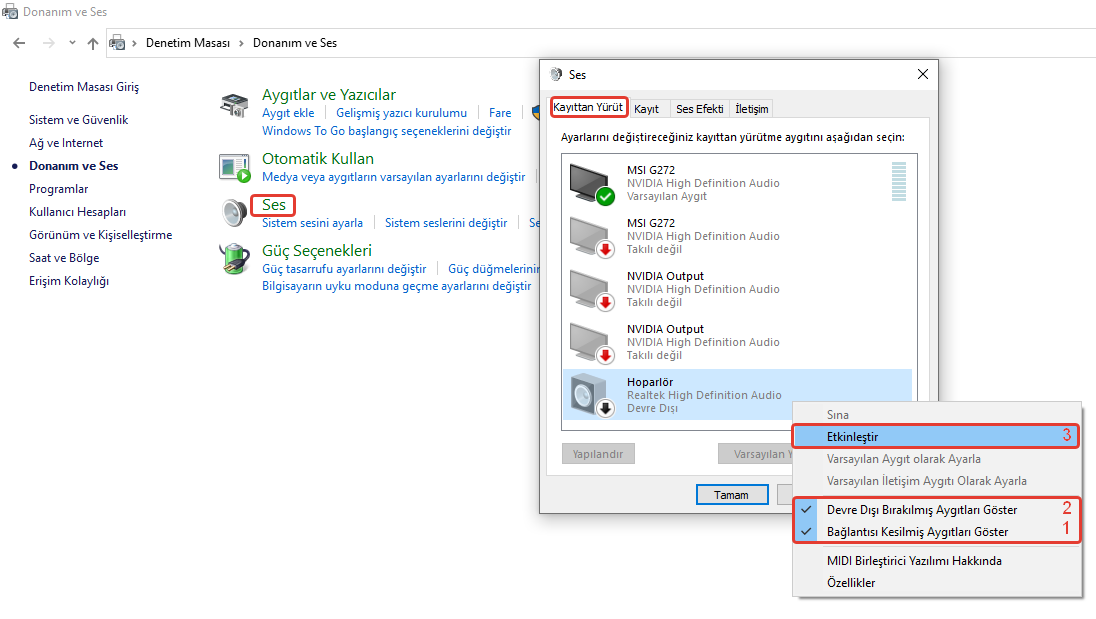Toggle Bağlantısı Kesilmiş Aygıtları Göster option
1096x619 pixels.
[x=917, y=532]
